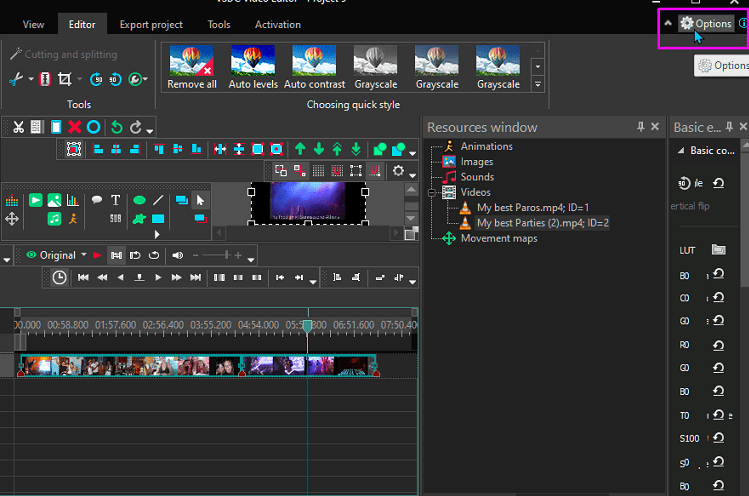749x496 pixels.
Task: Toggle select all objects frame icon
Action: [x=74, y=149]
